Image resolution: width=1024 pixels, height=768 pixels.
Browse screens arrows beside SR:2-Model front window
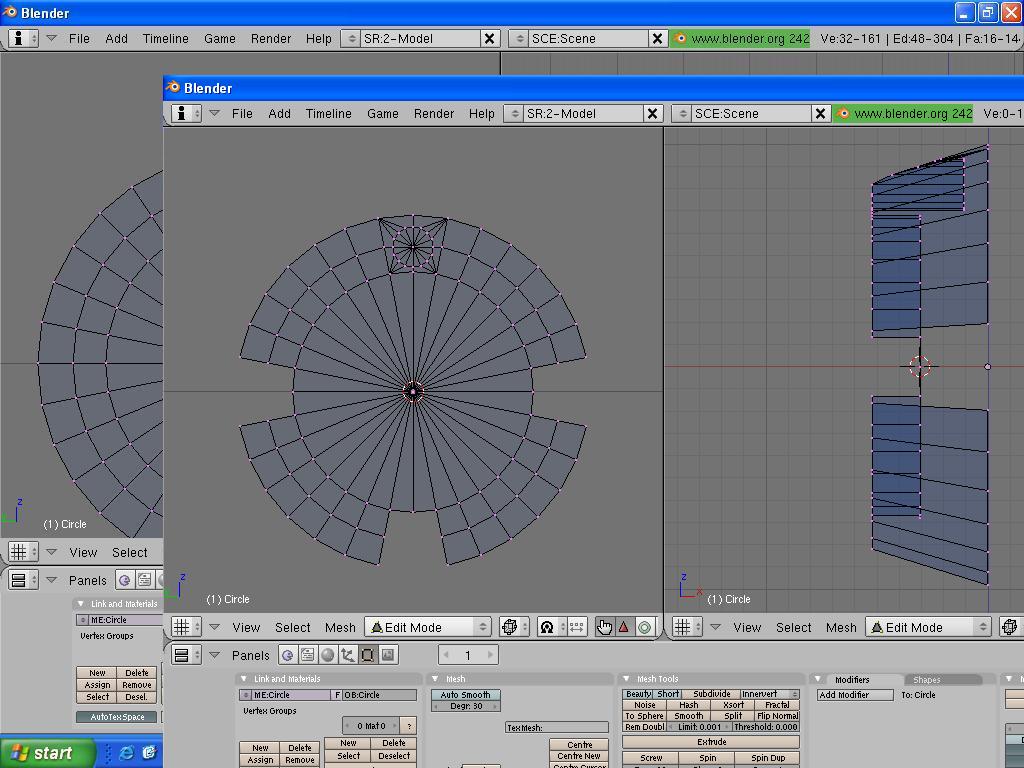515,114
